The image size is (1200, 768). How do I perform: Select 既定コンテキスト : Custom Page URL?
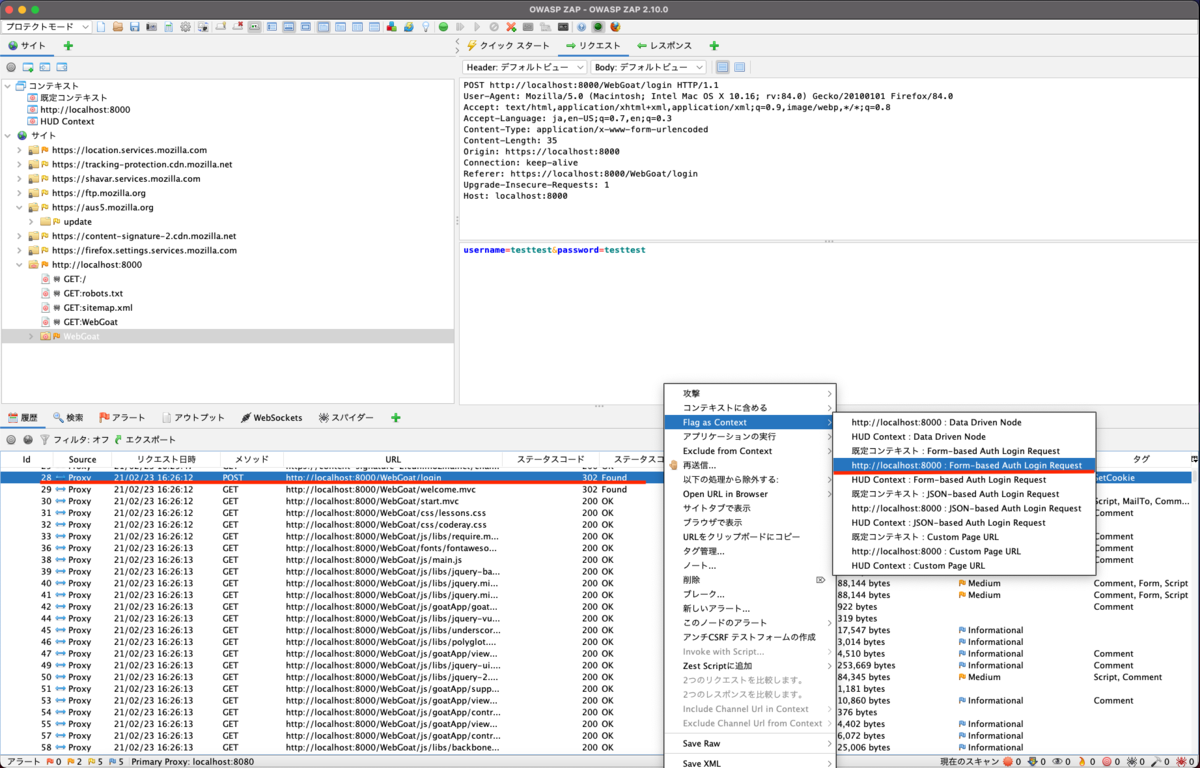(964, 537)
